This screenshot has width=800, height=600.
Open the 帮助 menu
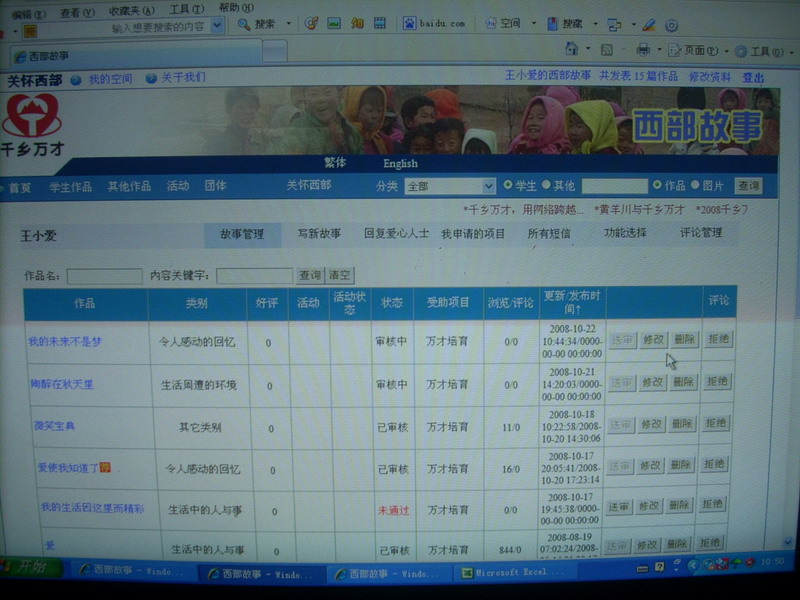[x=236, y=8]
